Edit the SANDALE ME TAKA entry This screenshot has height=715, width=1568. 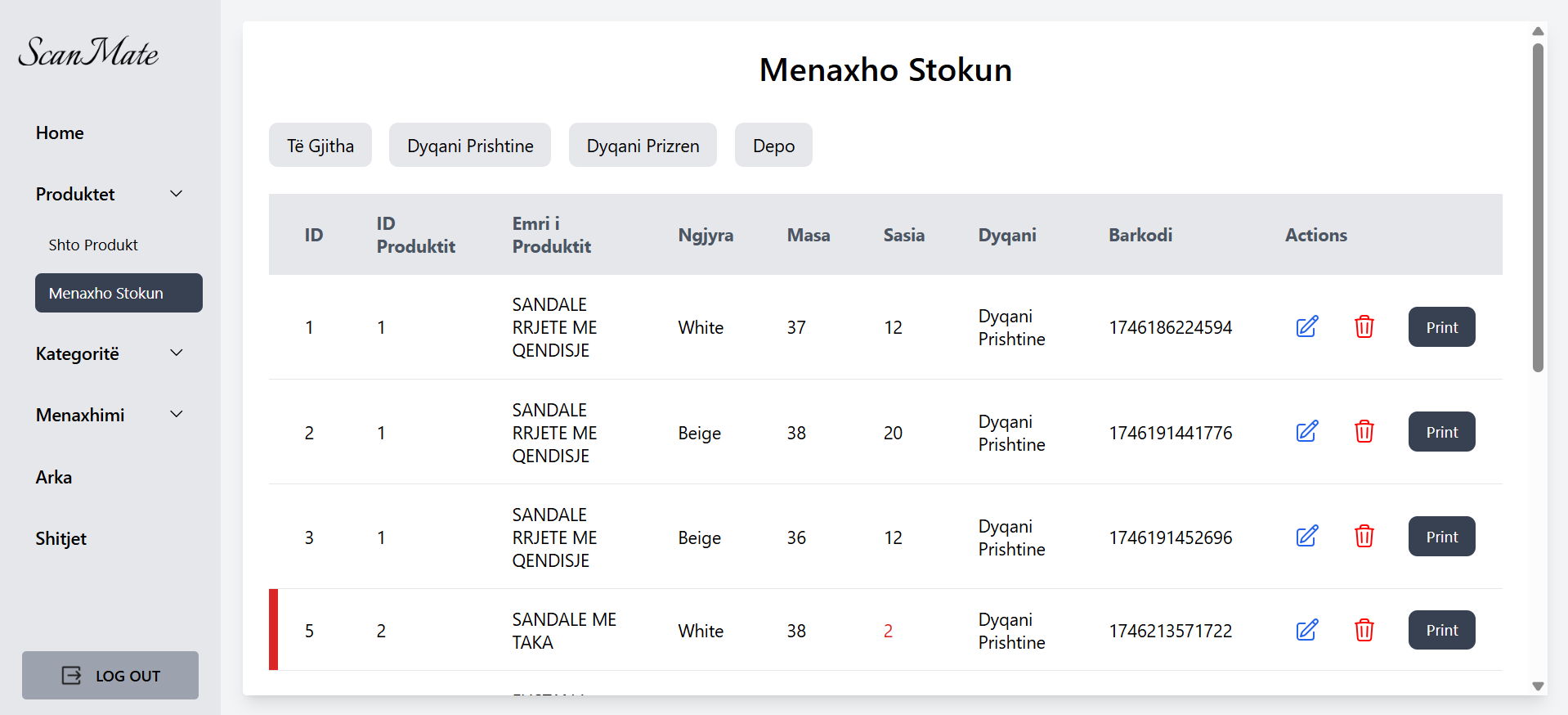pyautogui.click(x=1306, y=630)
